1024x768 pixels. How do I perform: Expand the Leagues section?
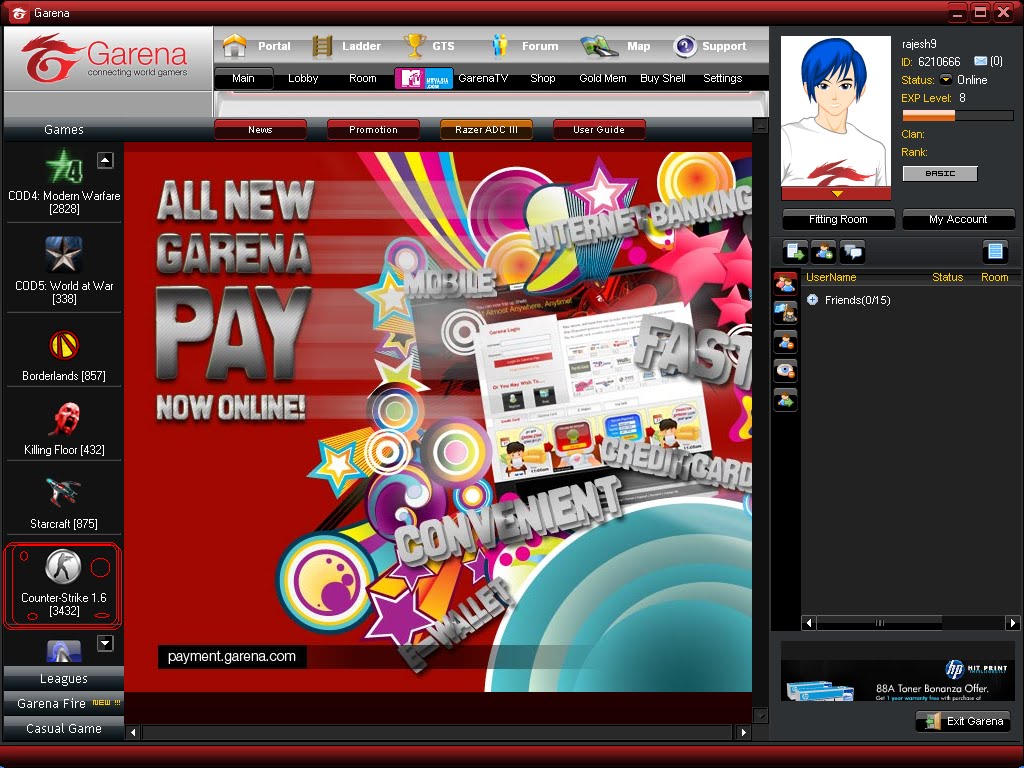(63, 679)
